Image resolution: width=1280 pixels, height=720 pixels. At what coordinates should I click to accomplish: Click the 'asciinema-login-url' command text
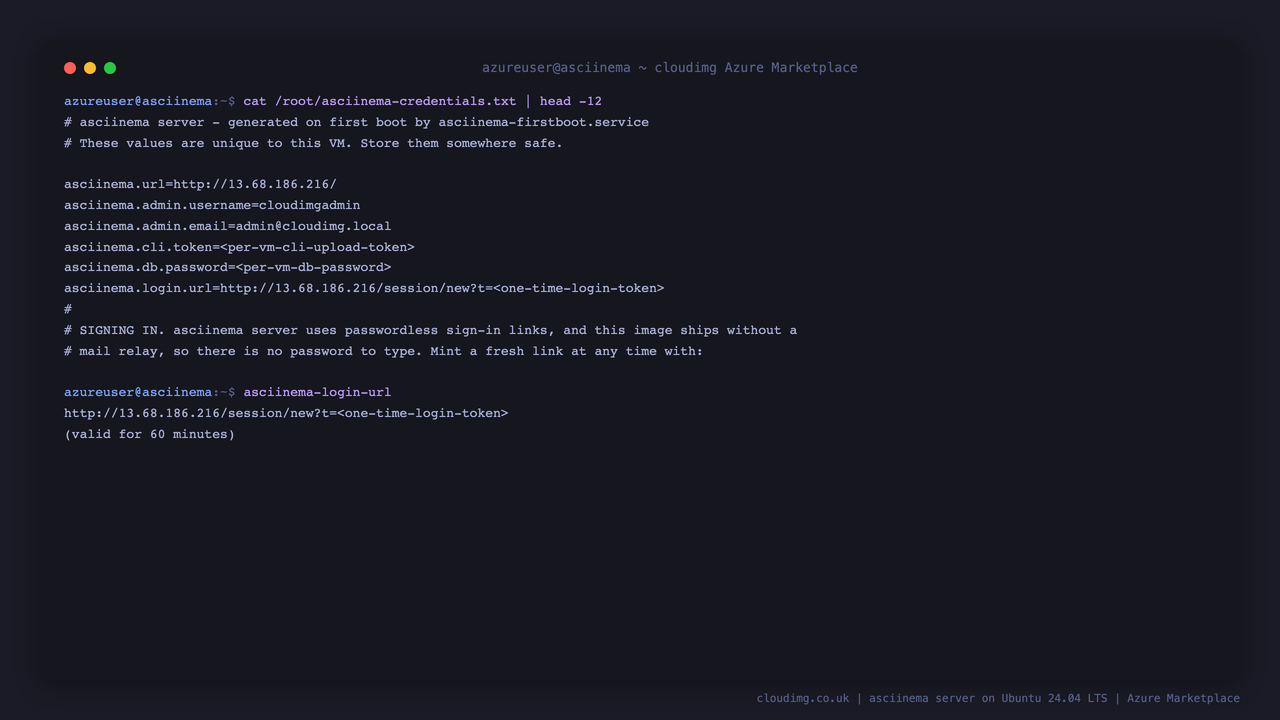tap(317, 392)
